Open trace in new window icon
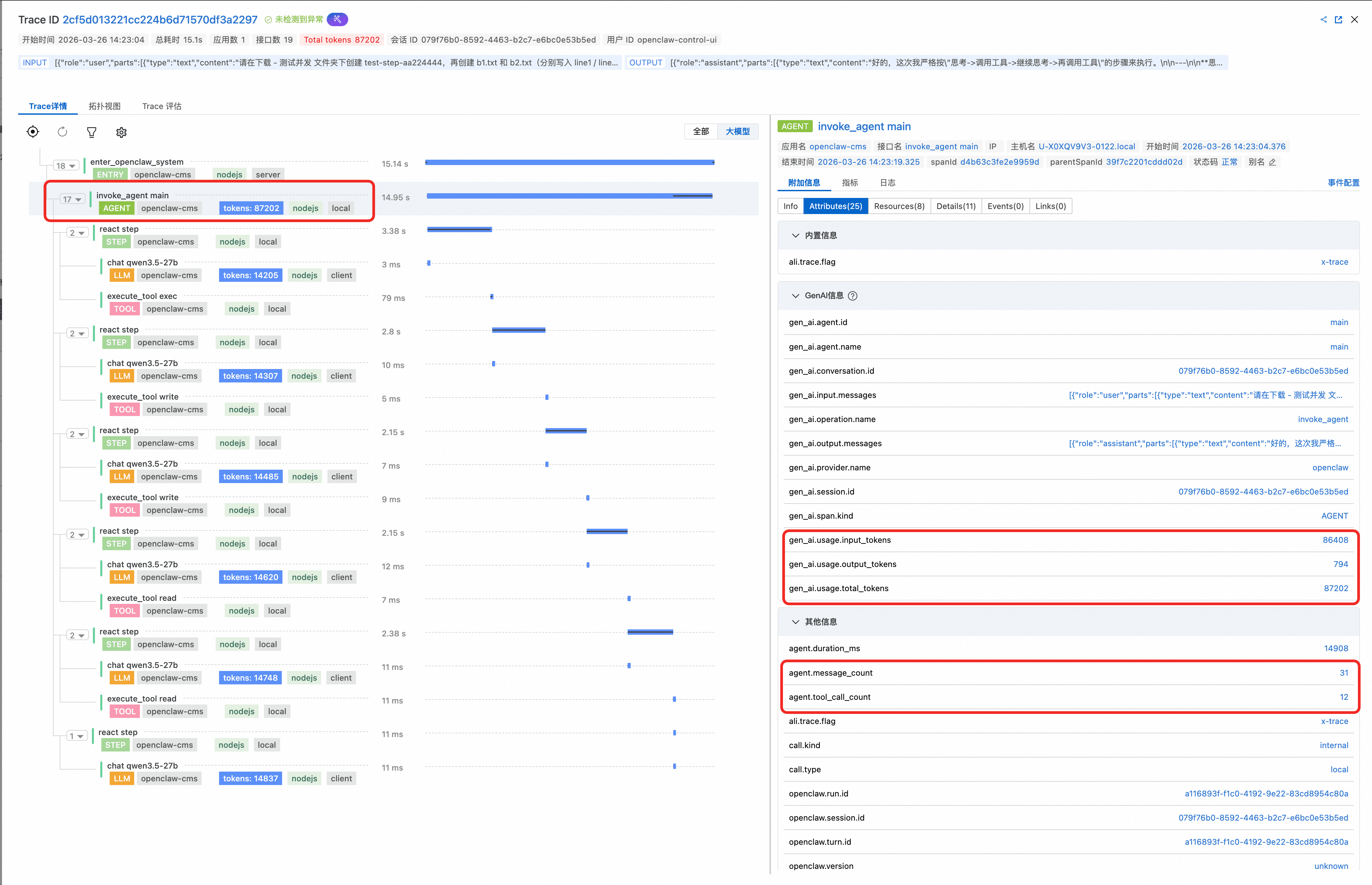Viewport: 1372px width, 885px height. click(1338, 19)
